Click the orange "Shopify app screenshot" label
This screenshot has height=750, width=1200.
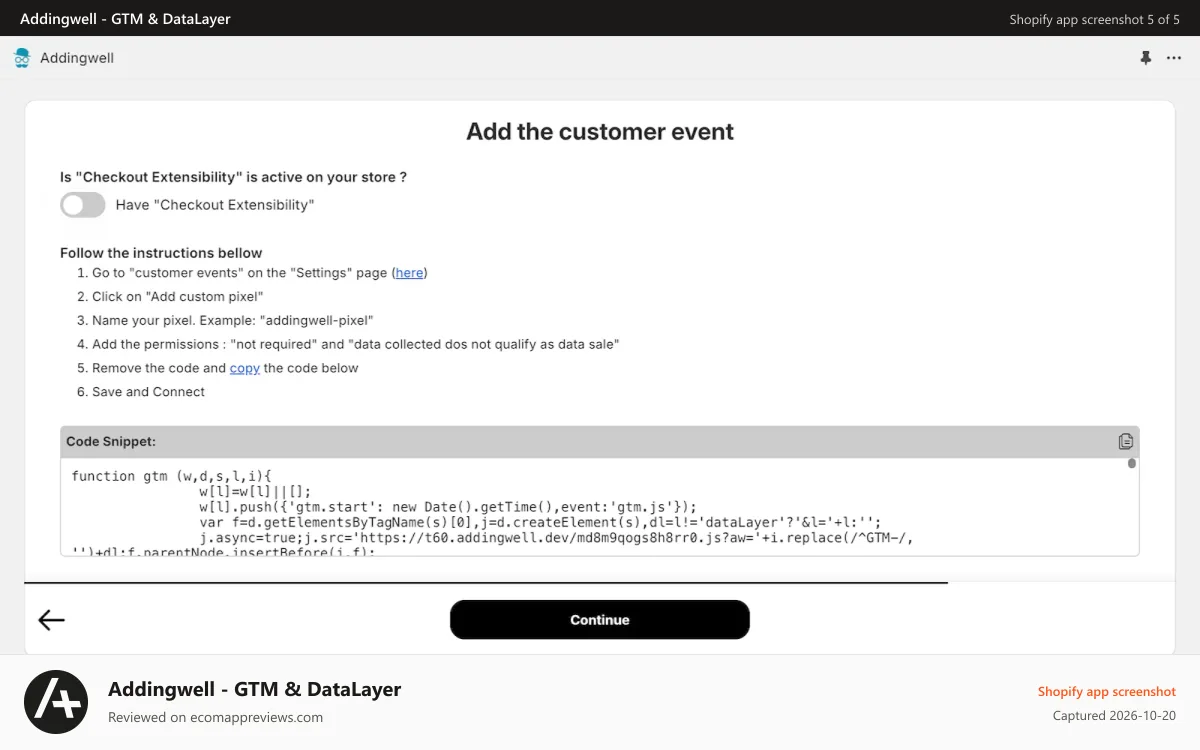[x=1107, y=692]
